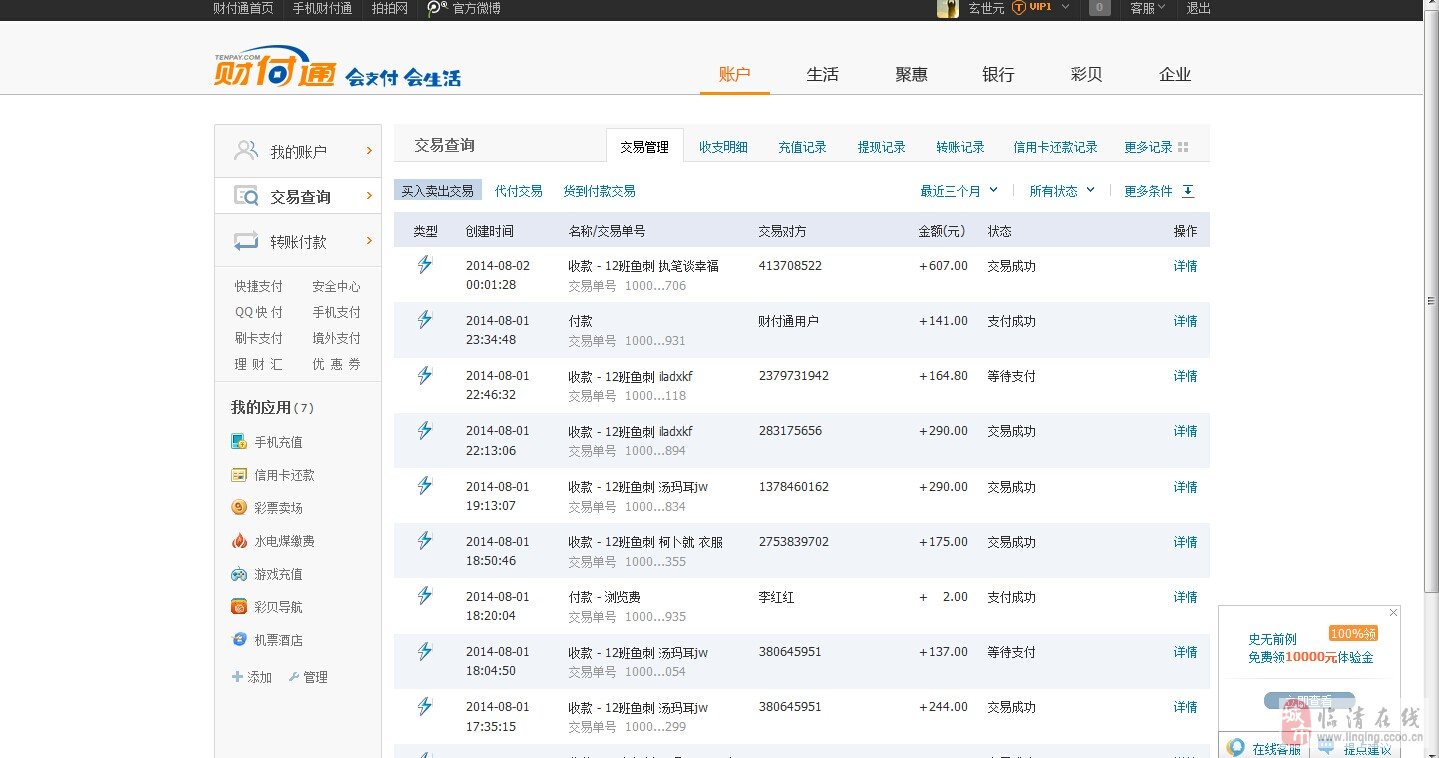Close the 10000元 promo popup
The image size is (1439, 758).
pyautogui.click(x=1393, y=612)
